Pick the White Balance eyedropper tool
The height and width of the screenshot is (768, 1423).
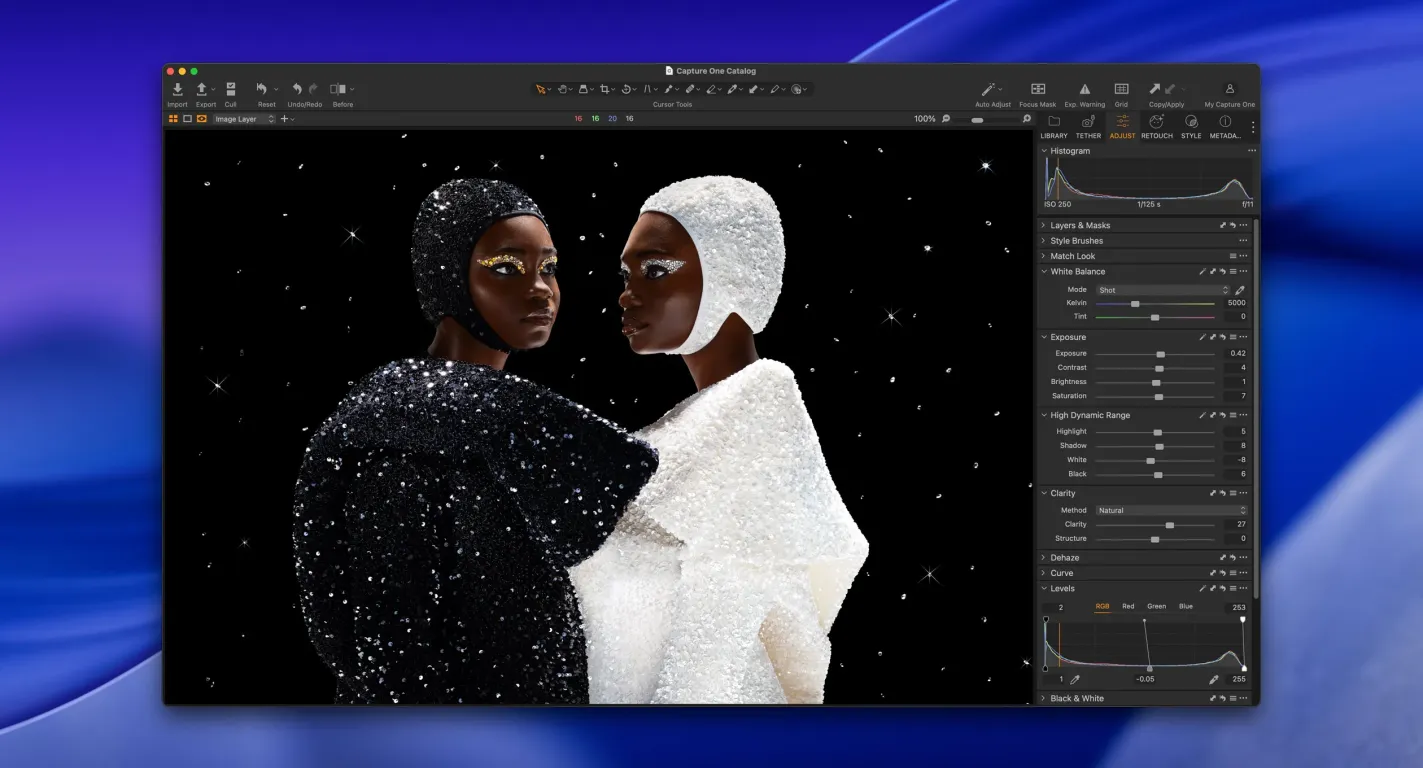1240,289
